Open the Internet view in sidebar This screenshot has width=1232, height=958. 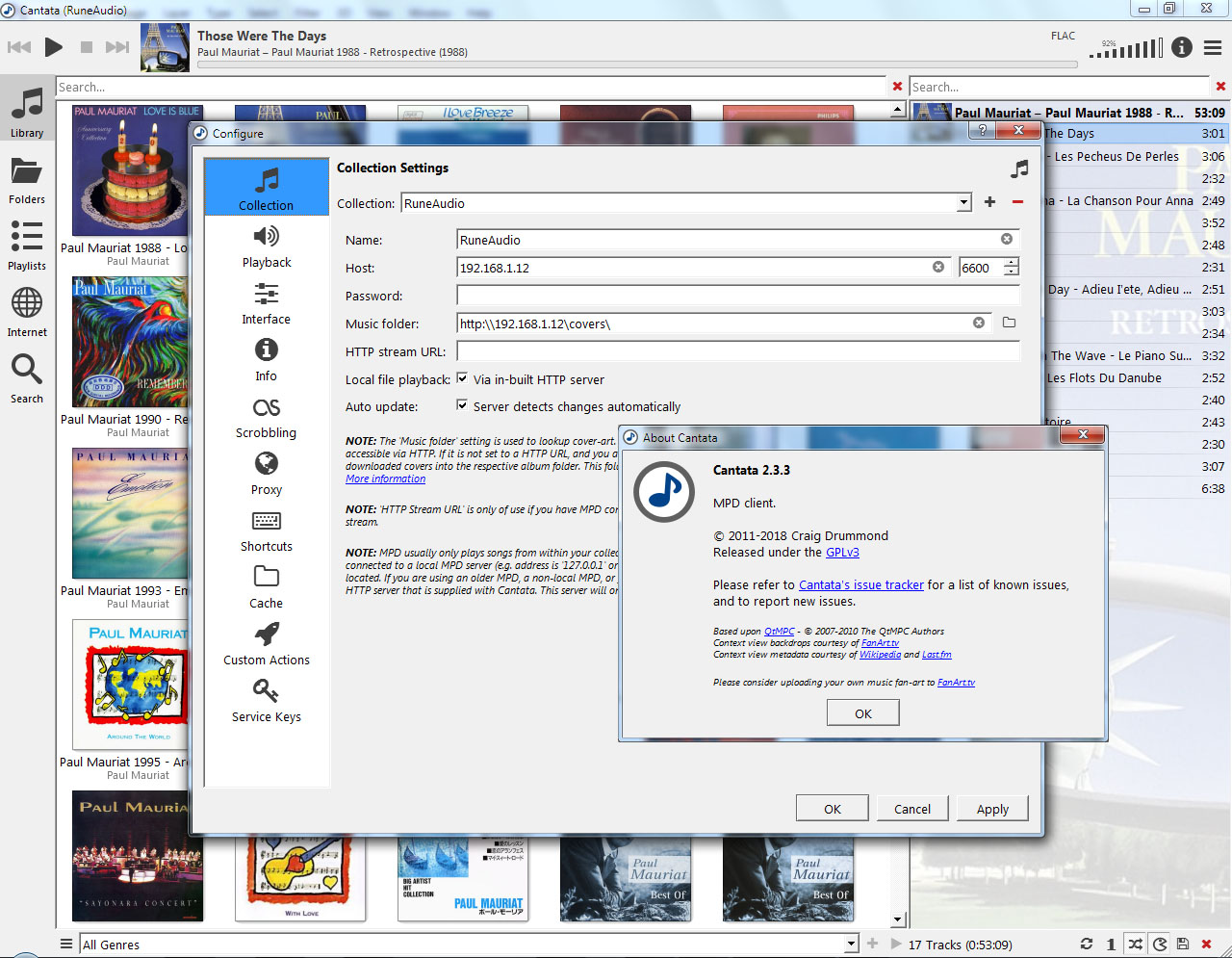(27, 313)
